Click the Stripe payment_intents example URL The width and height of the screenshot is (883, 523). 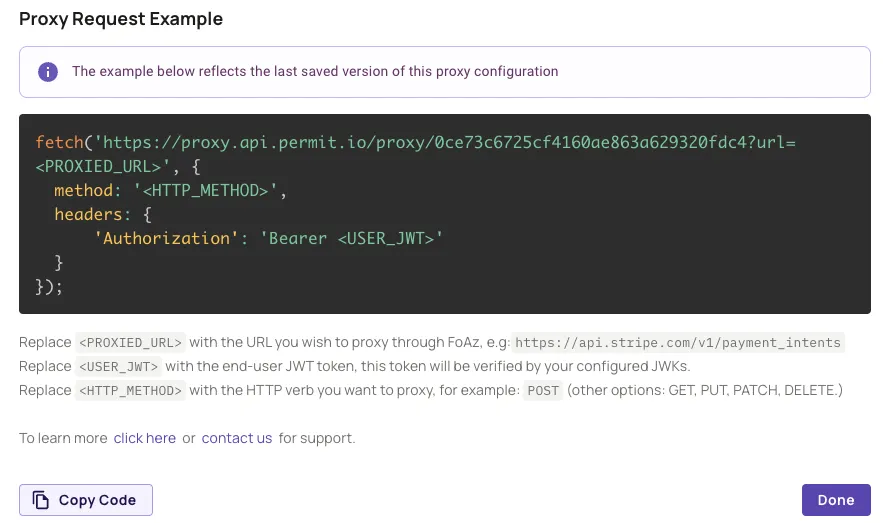click(679, 343)
